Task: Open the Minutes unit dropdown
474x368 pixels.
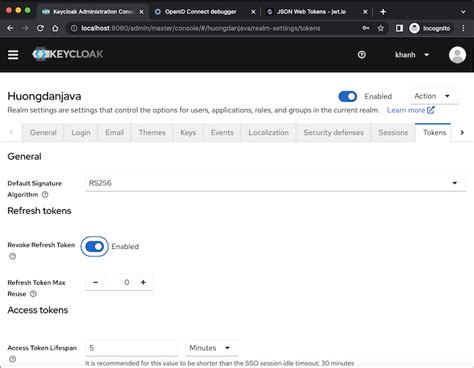Action: pos(212,348)
